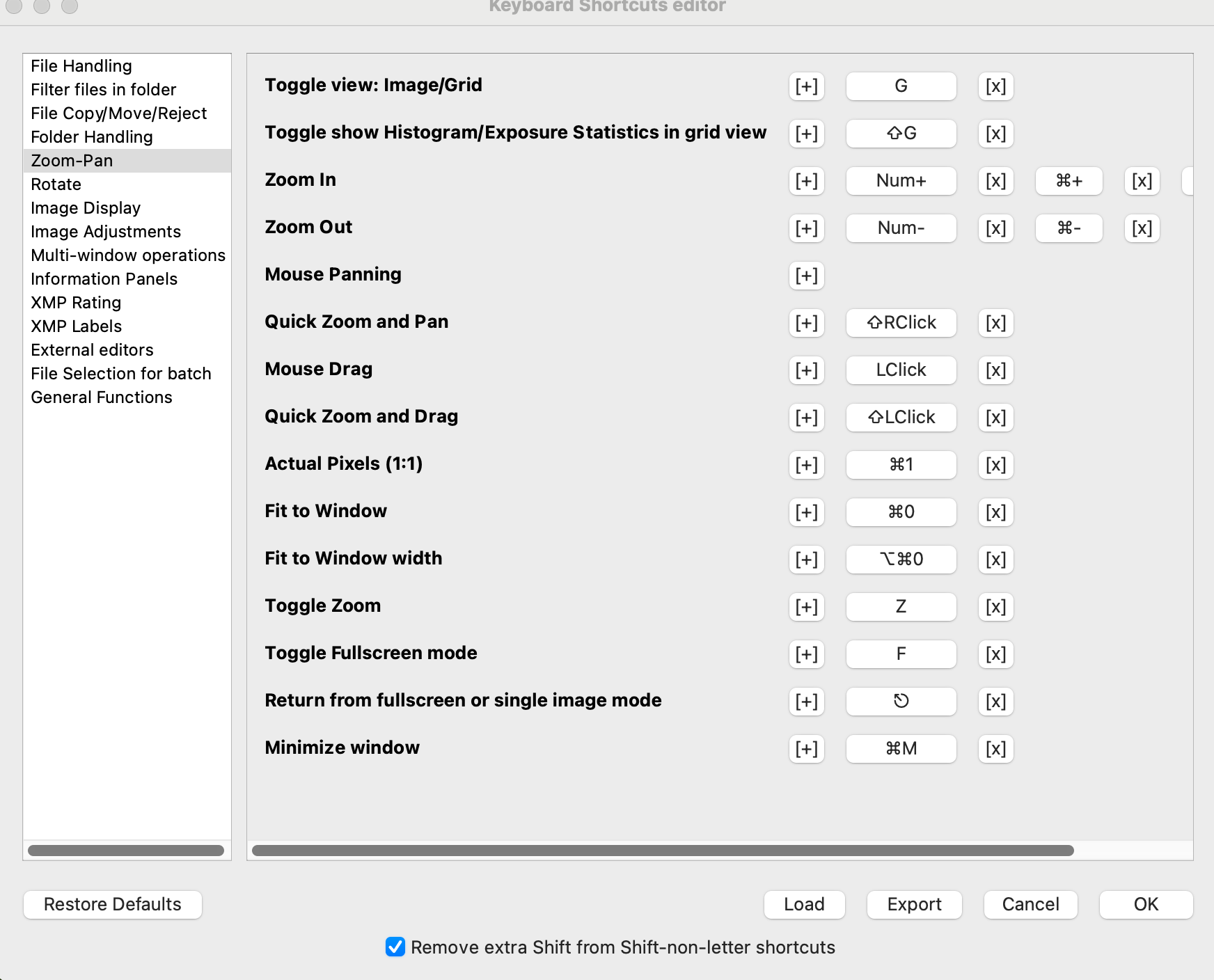The image size is (1214, 980).
Task: Add a shortcut for Toggle Fullscreen mode
Action: point(806,654)
